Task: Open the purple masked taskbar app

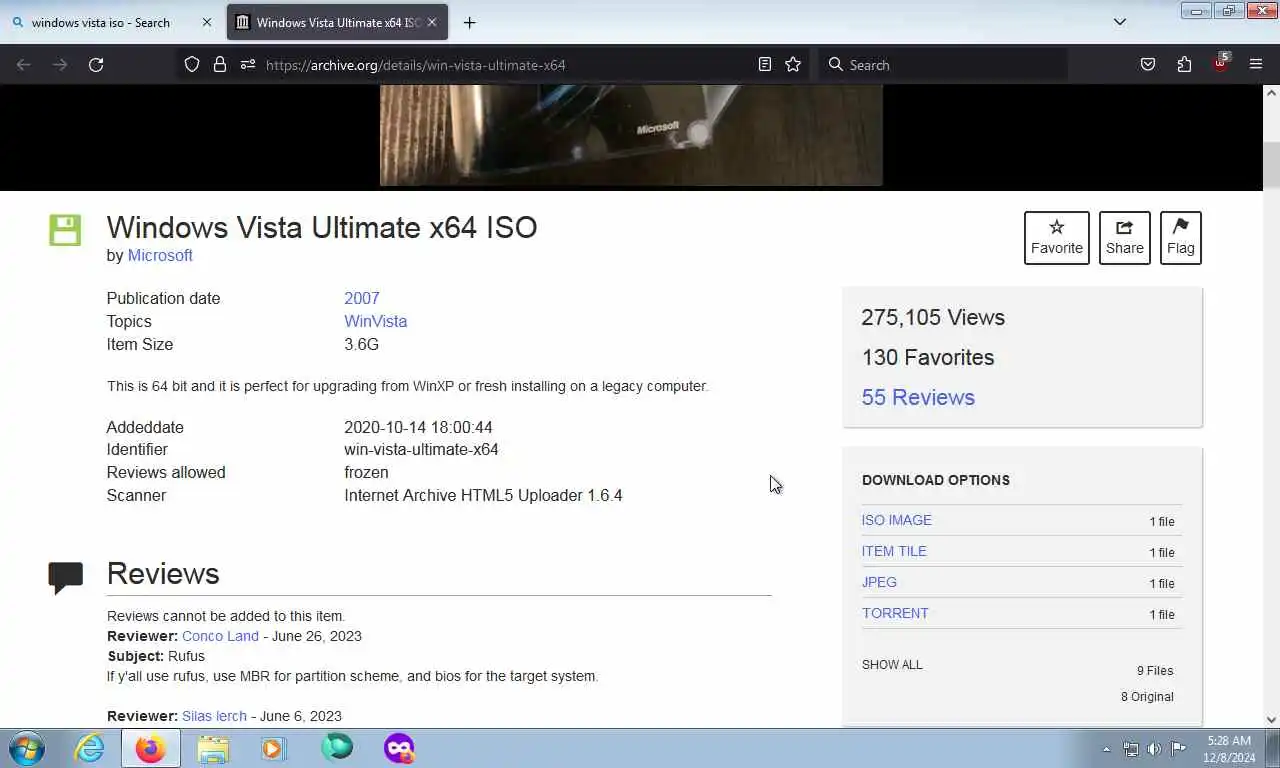Action: pyautogui.click(x=398, y=748)
